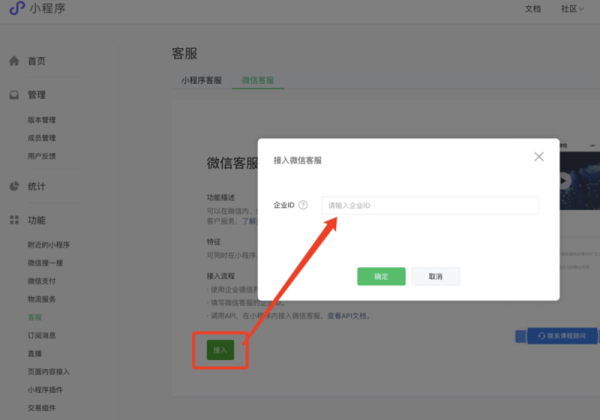Open the 统计 sidebar section
Screen dimensions: 600x420
[37, 186]
